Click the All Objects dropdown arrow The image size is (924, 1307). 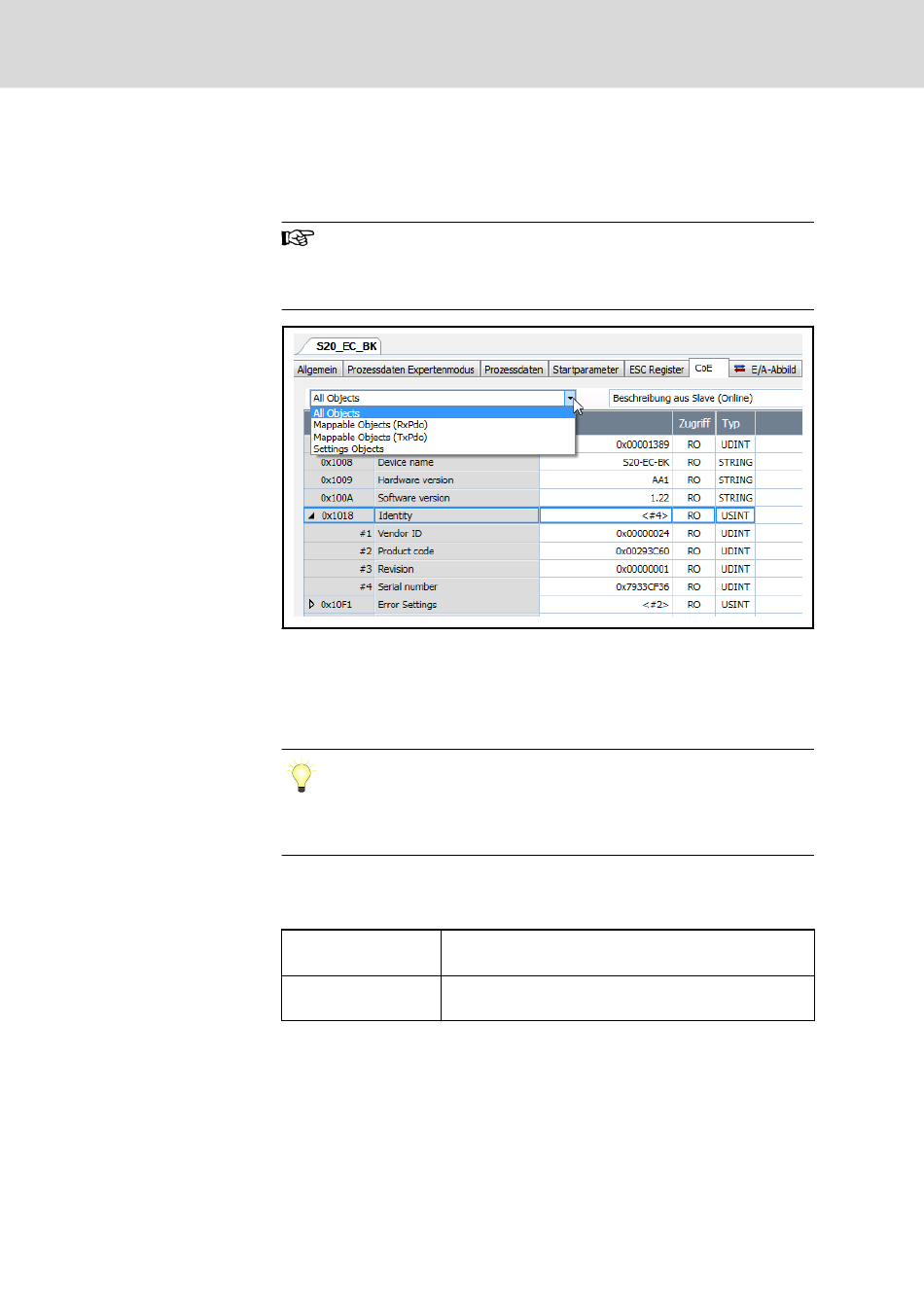click(x=570, y=399)
